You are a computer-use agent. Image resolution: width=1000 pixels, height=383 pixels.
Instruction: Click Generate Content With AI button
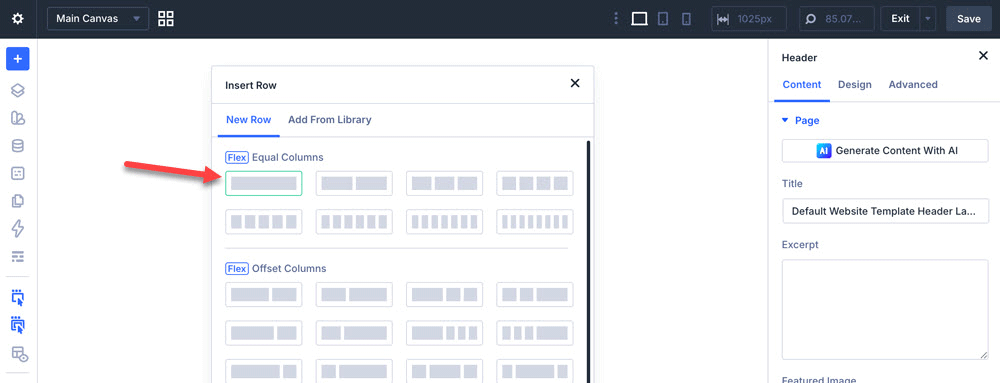pyautogui.click(x=885, y=151)
